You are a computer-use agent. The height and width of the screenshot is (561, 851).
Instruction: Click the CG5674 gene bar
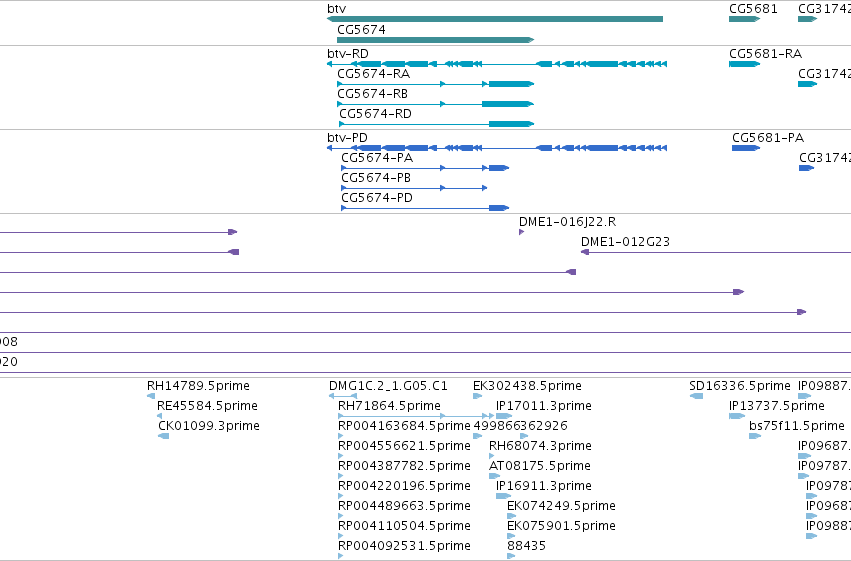(435, 40)
